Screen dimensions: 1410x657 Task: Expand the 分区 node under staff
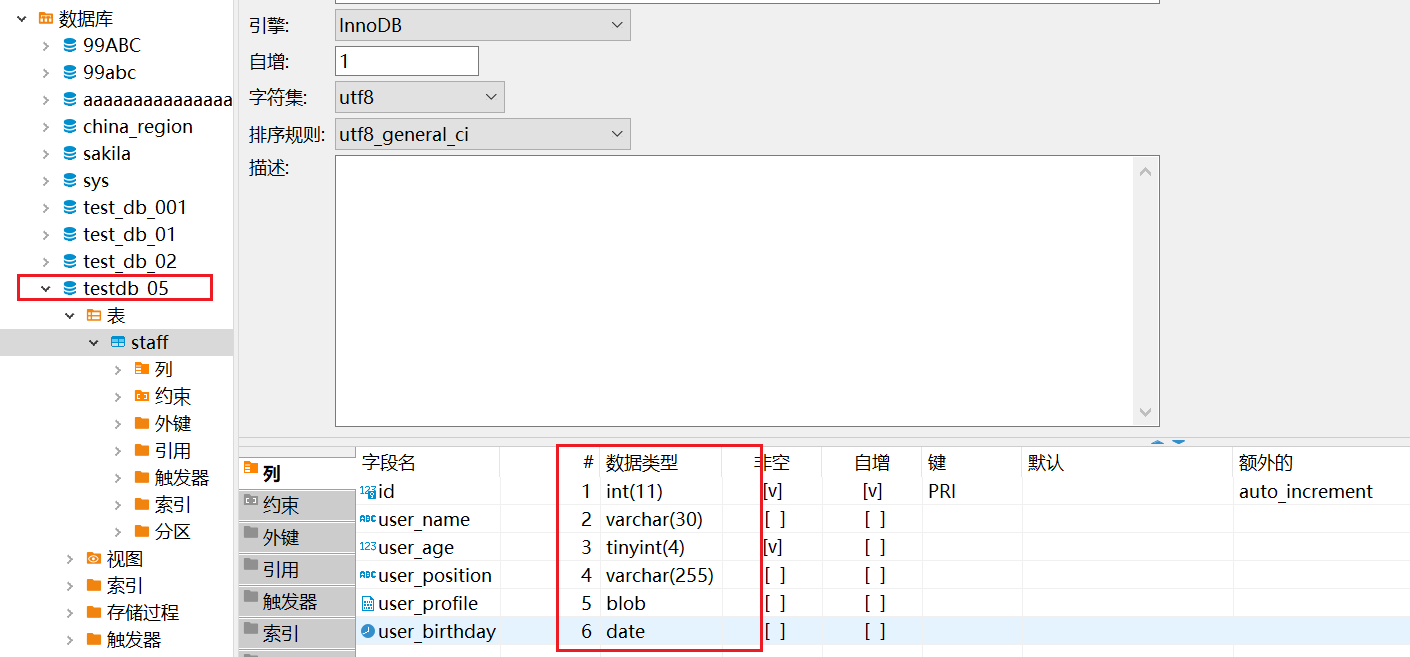118,531
